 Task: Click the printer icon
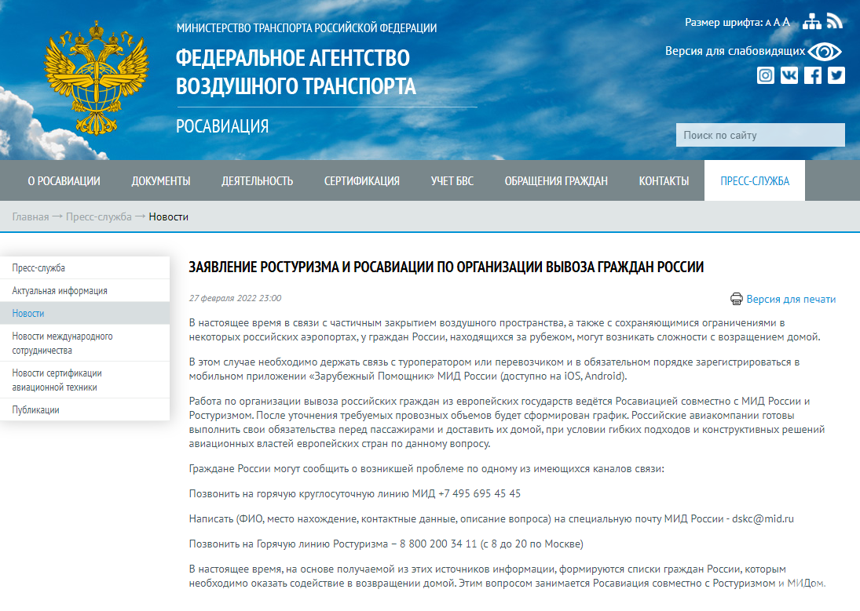click(x=736, y=299)
